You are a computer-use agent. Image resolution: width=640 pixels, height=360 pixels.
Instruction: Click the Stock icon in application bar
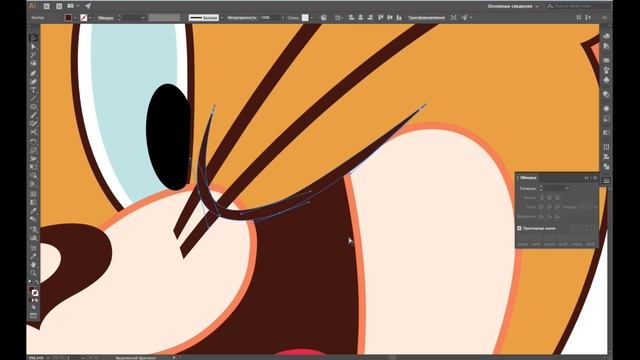[59, 6]
